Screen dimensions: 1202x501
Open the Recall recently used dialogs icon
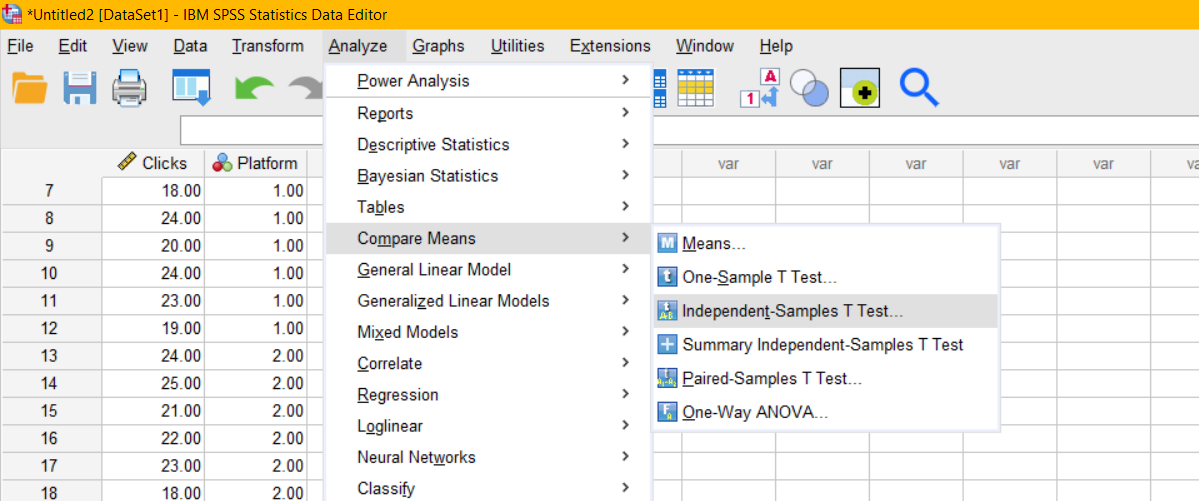click(192, 89)
